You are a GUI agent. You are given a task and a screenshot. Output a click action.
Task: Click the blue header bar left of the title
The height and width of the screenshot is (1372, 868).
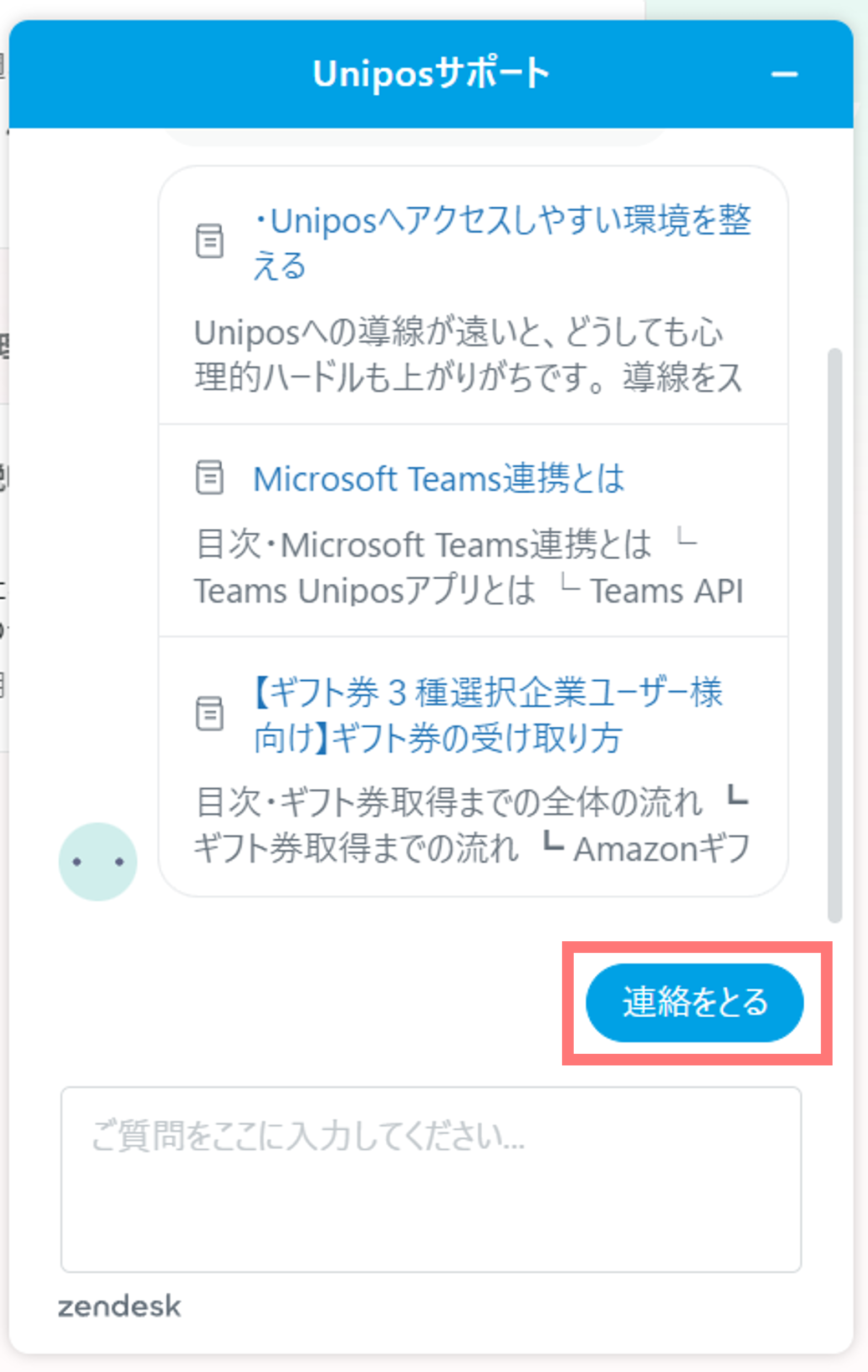click(160, 74)
